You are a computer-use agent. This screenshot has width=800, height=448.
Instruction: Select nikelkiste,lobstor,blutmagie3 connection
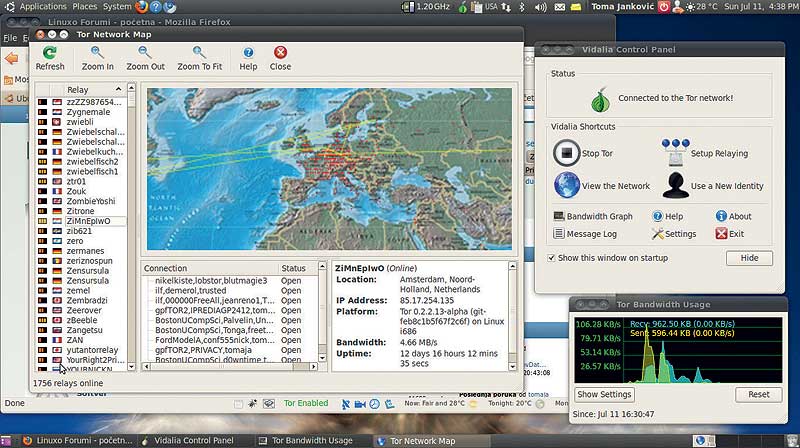pos(211,281)
